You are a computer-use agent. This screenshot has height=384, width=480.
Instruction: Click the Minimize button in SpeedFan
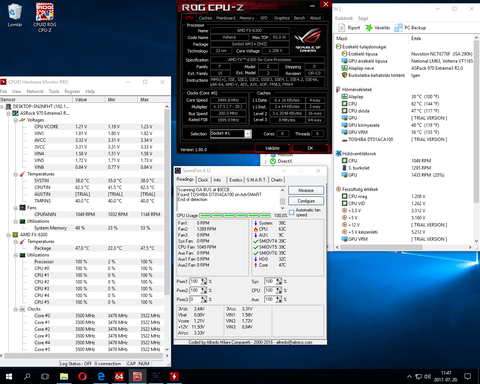pyautogui.click(x=306, y=190)
